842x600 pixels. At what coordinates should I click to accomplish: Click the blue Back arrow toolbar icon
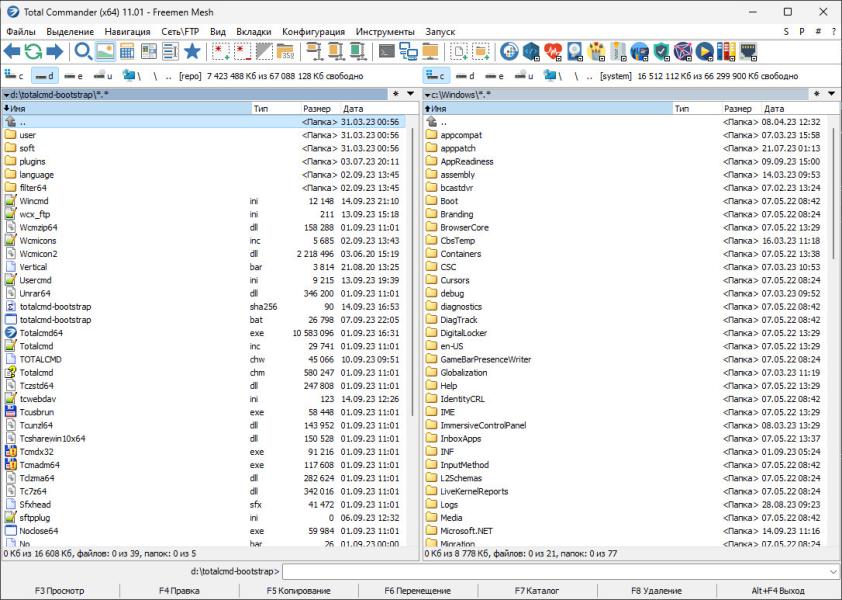click(x=12, y=52)
